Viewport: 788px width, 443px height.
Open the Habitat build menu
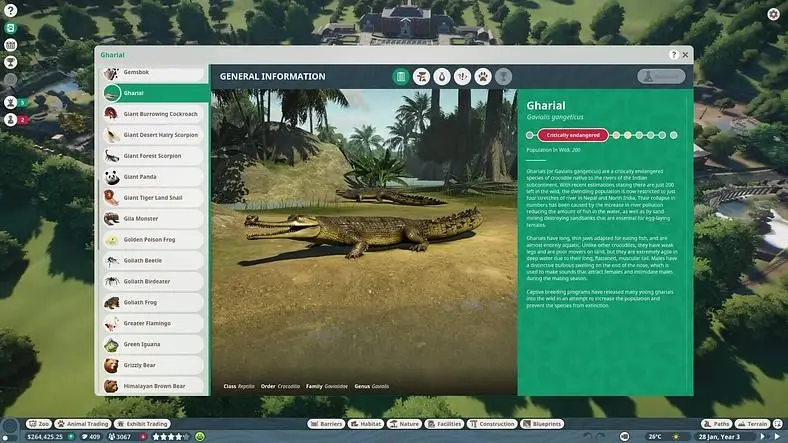point(366,424)
